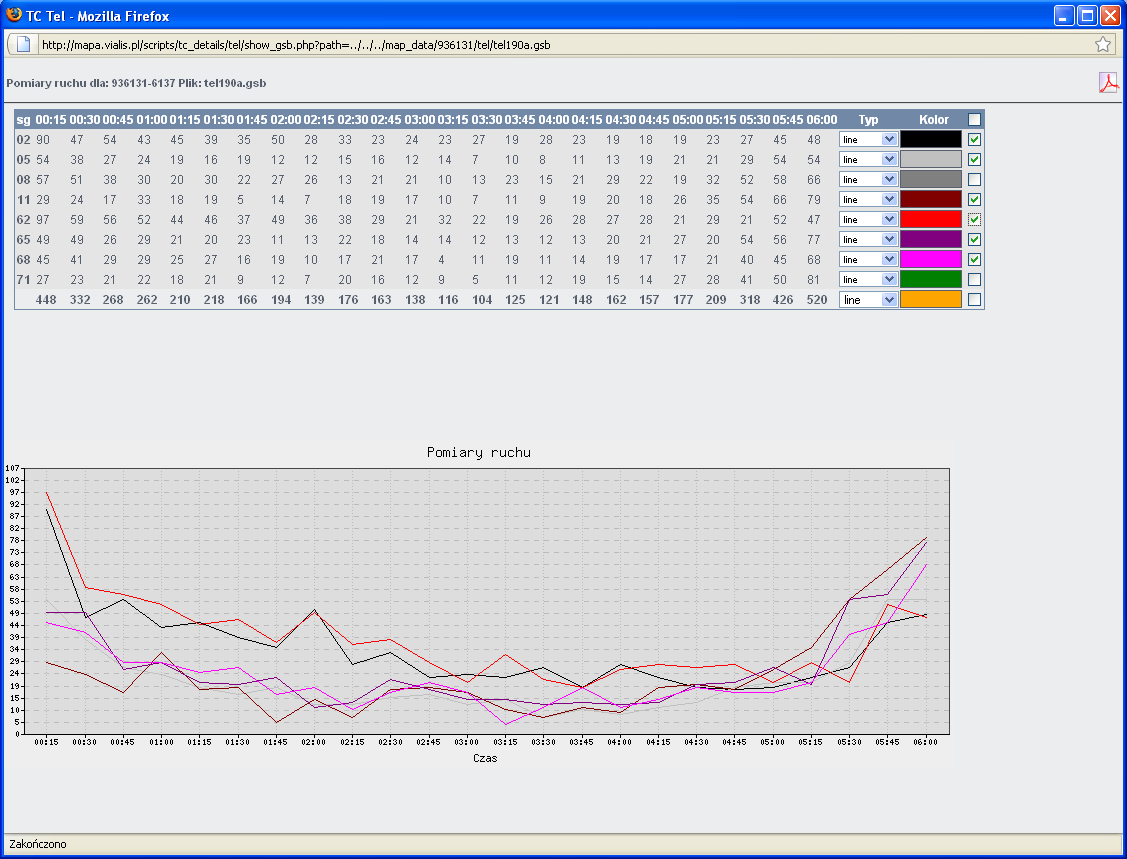Pick the light gray swatch for row 05
The width and height of the screenshot is (1127, 859).
point(931,160)
